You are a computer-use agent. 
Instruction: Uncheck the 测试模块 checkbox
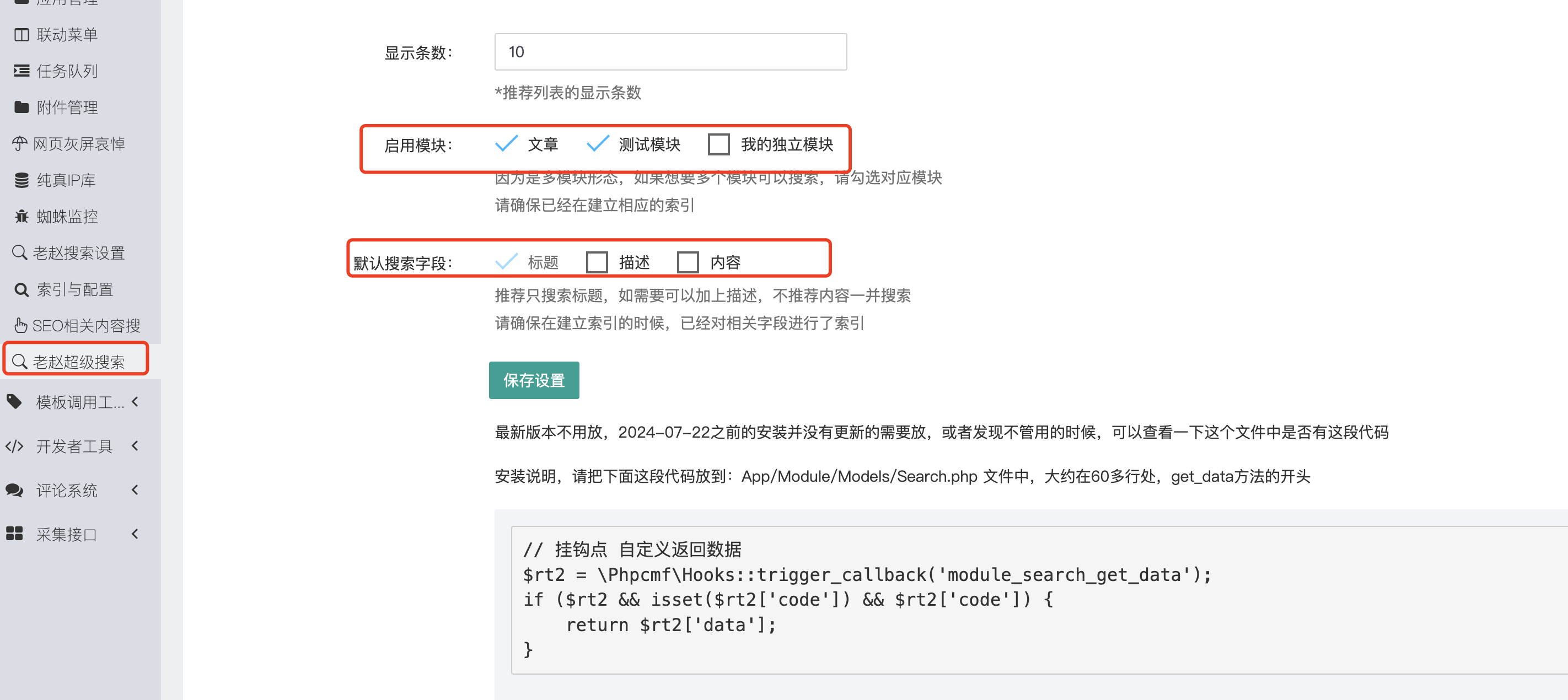point(598,144)
